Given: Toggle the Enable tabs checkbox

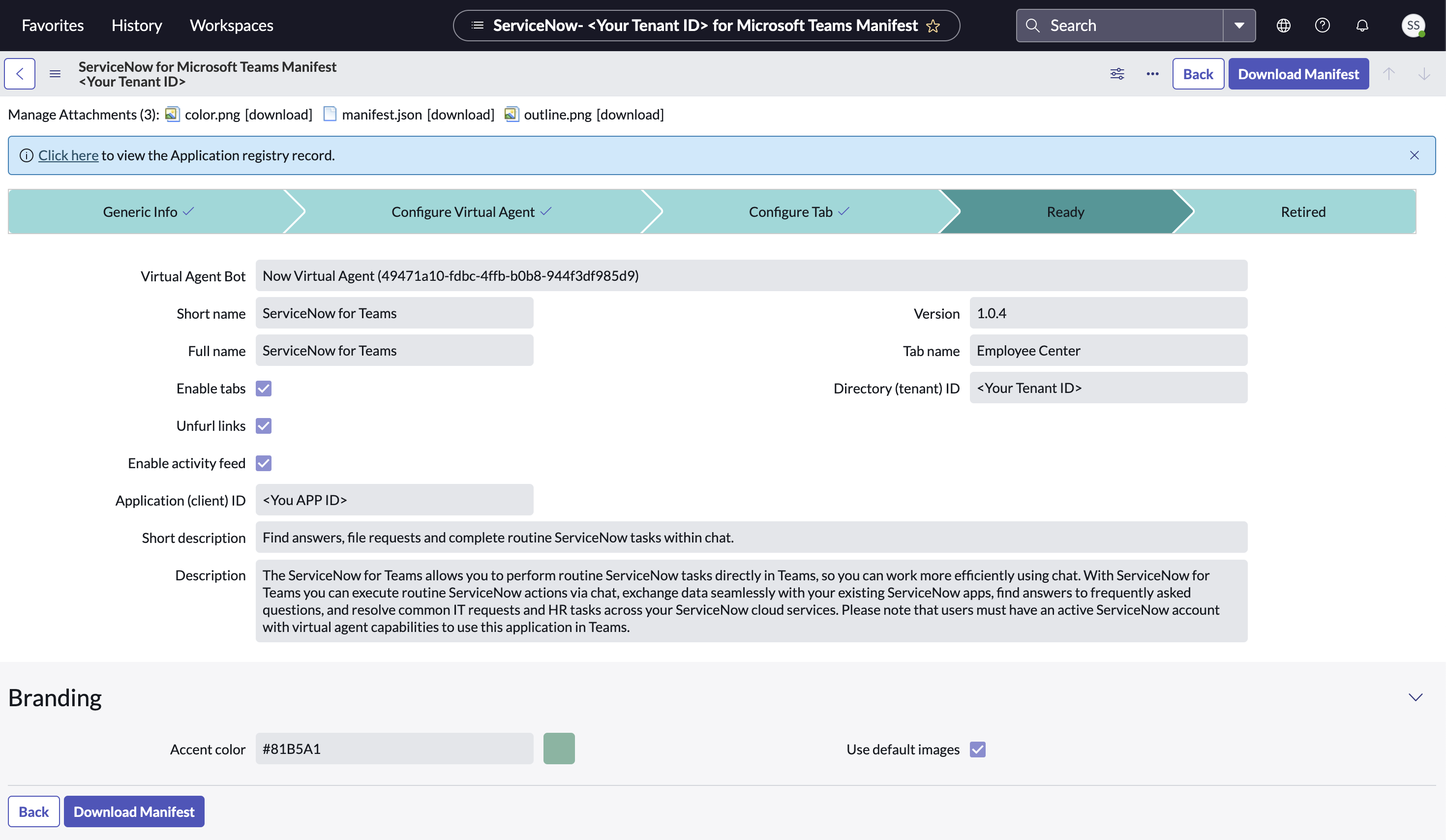Looking at the screenshot, I should 264,389.
